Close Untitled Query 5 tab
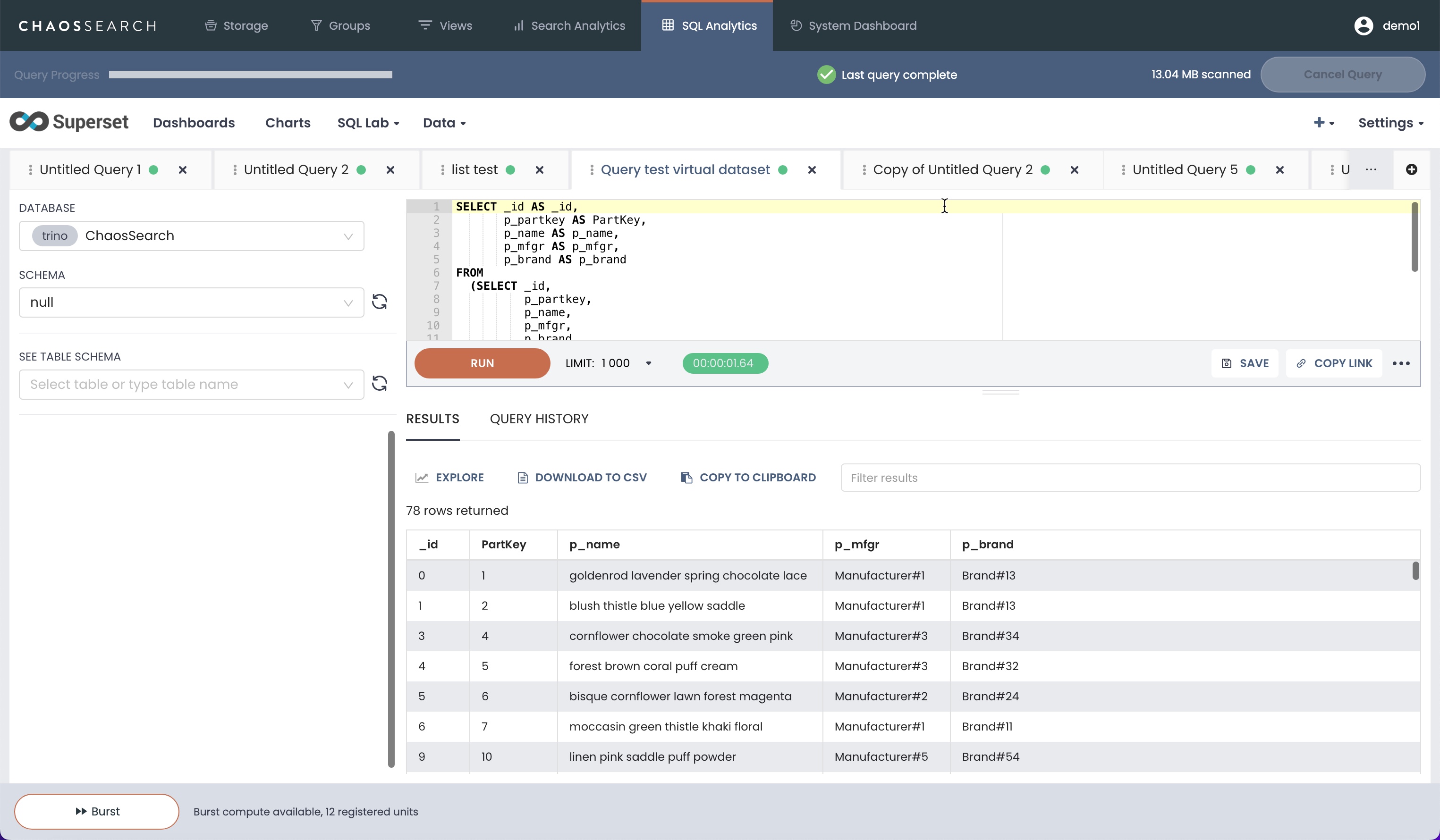1440x840 pixels. tap(1279, 170)
